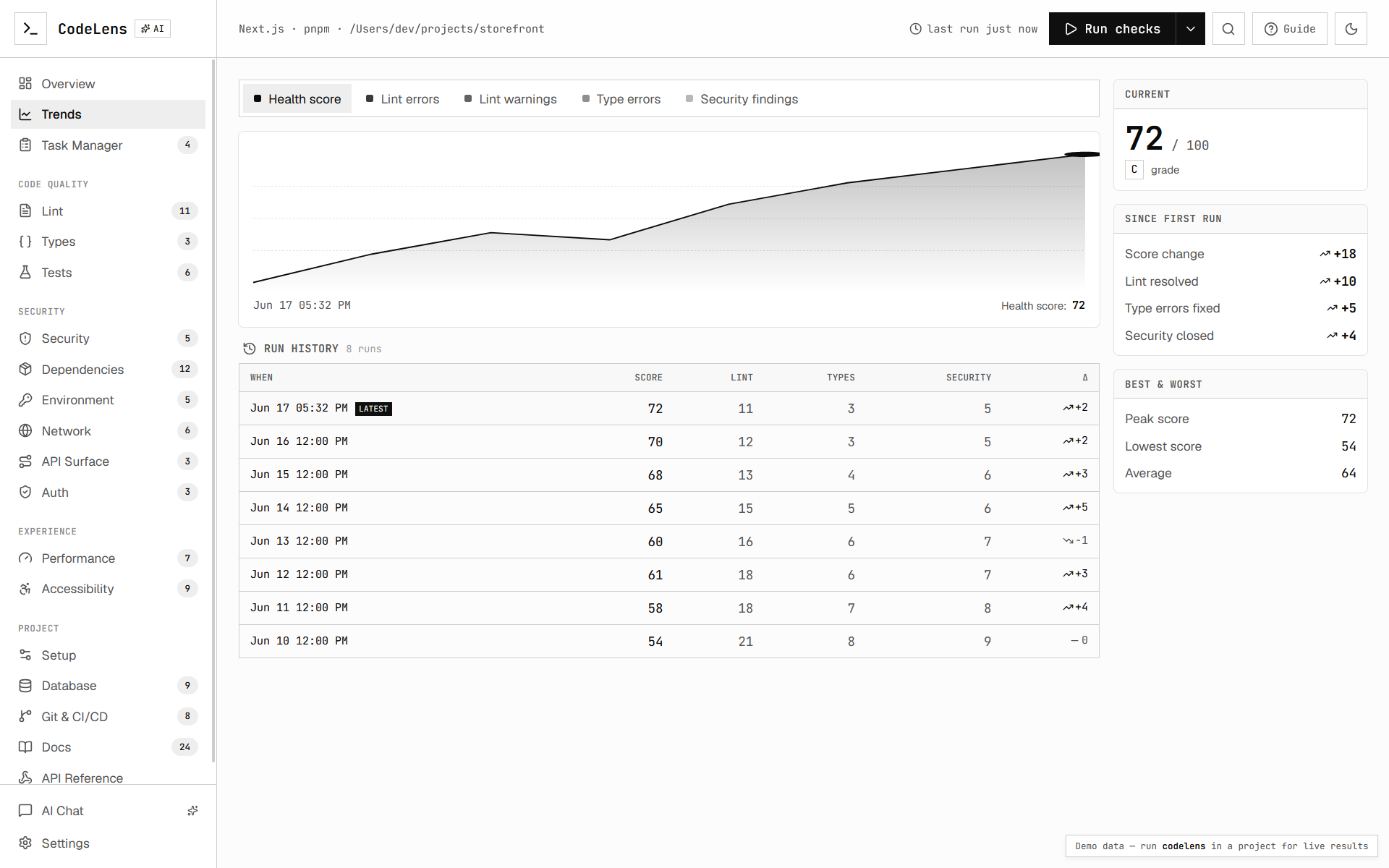Click the Jun 15 12:00 PM run row
1389x868 pixels.
pos(669,475)
